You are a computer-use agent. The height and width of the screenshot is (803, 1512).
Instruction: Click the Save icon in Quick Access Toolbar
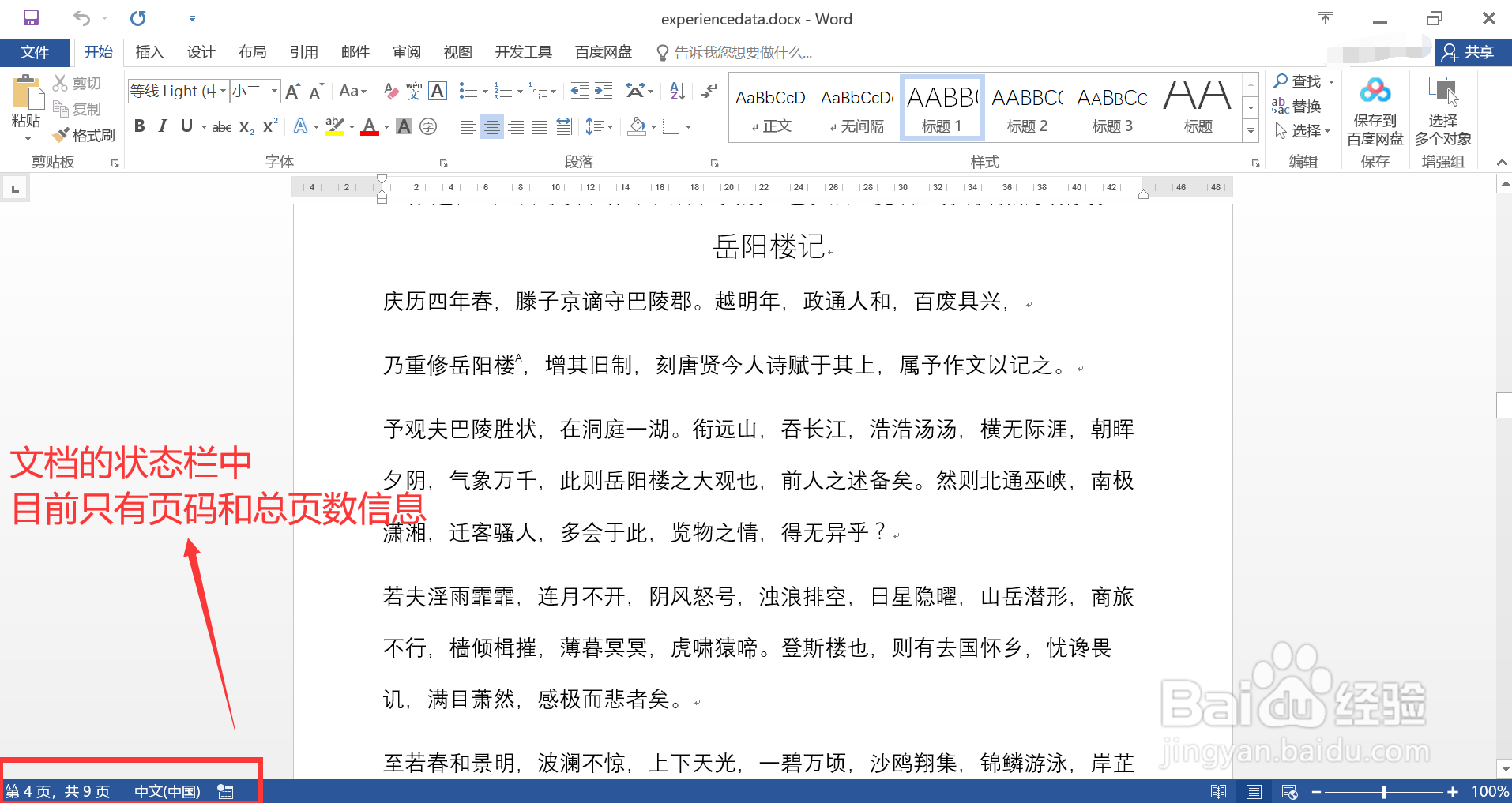[x=29, y=17]
